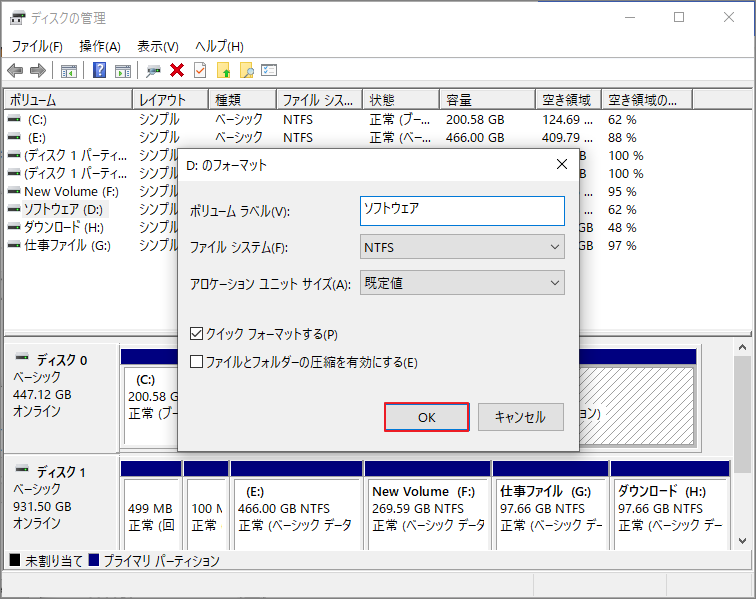Viewport: 756px width, 599px height.
Task: Select (C:) 200.58 GB partition on ディスク 0
Action: pos(151,405)
